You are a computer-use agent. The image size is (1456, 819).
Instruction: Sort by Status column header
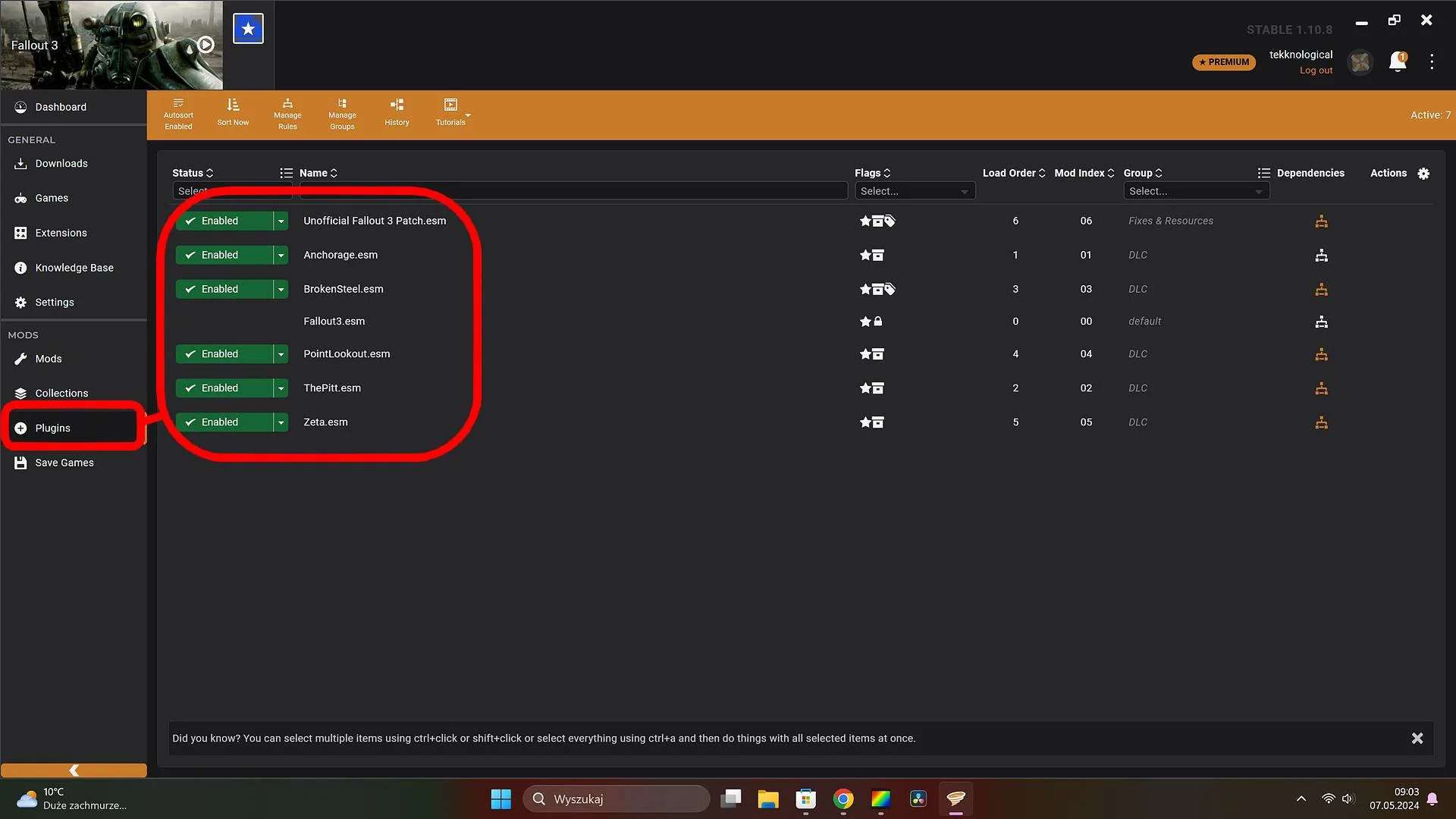(193, 173)
